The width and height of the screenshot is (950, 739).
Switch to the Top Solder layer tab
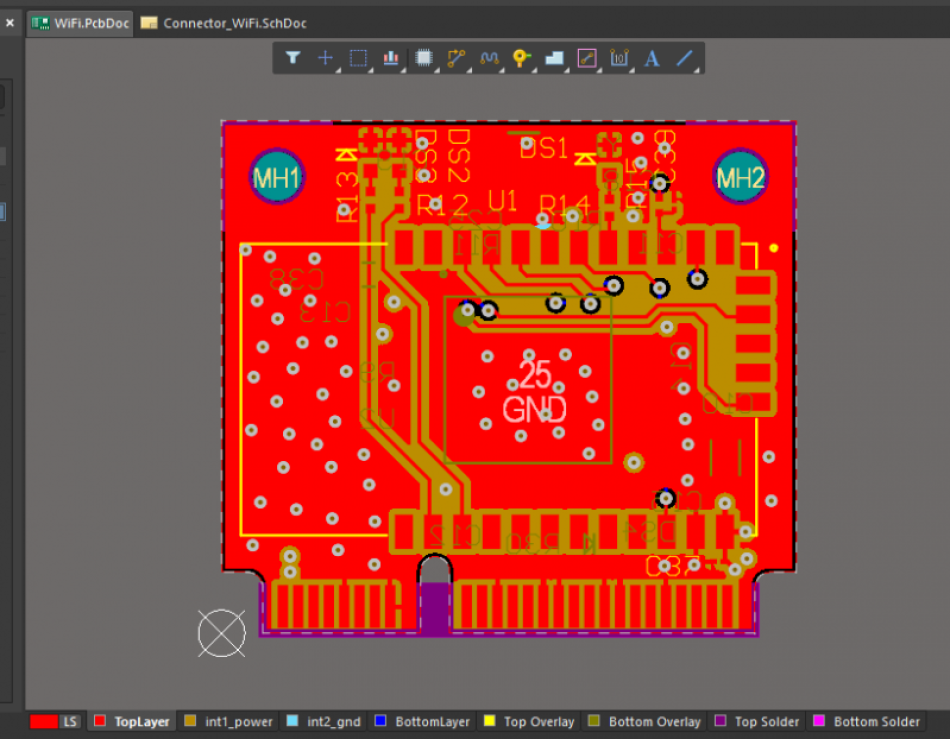tap(757, 721)
